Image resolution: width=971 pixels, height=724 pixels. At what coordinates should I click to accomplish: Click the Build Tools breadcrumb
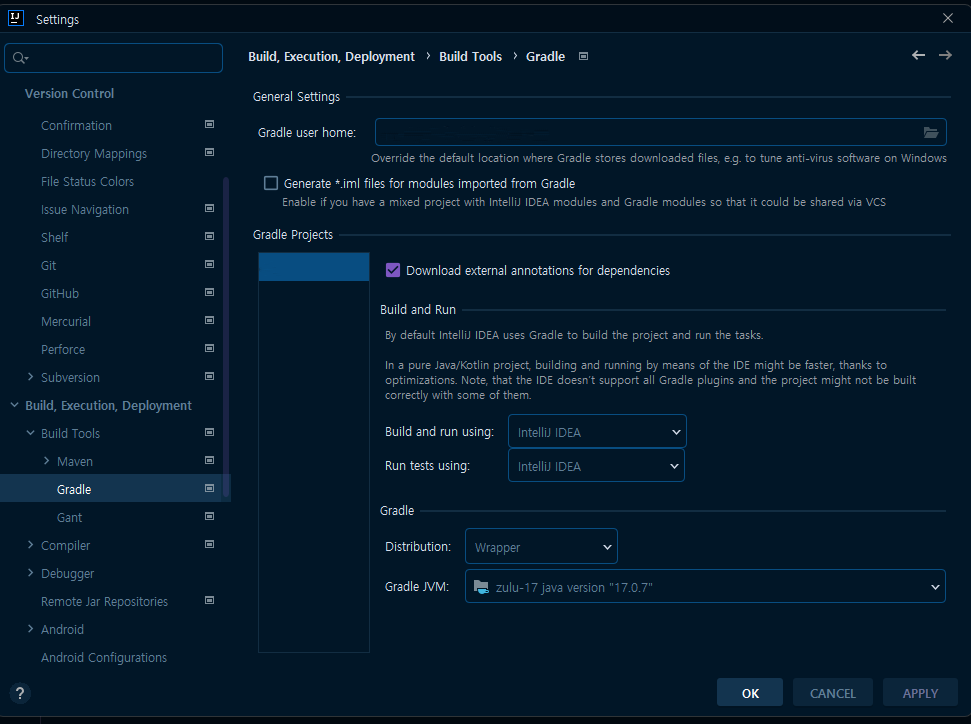471,56
